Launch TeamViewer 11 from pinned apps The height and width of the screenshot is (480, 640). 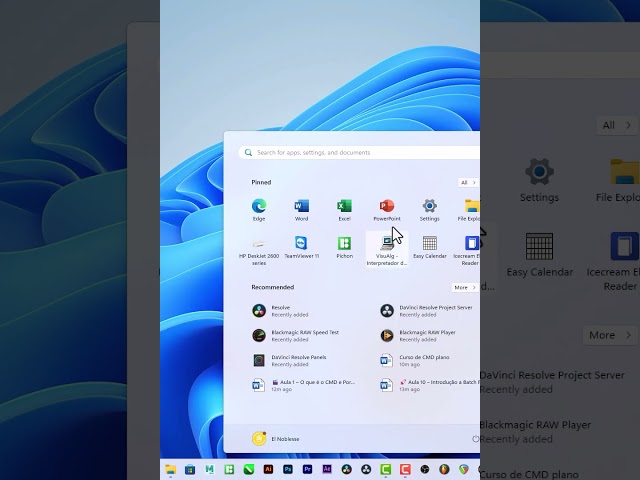[302, 247]
